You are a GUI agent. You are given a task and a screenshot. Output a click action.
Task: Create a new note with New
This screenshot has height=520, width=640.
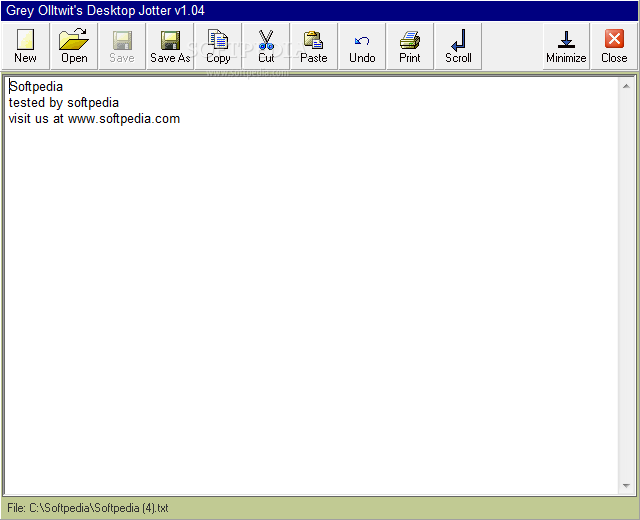coord(25,46)
